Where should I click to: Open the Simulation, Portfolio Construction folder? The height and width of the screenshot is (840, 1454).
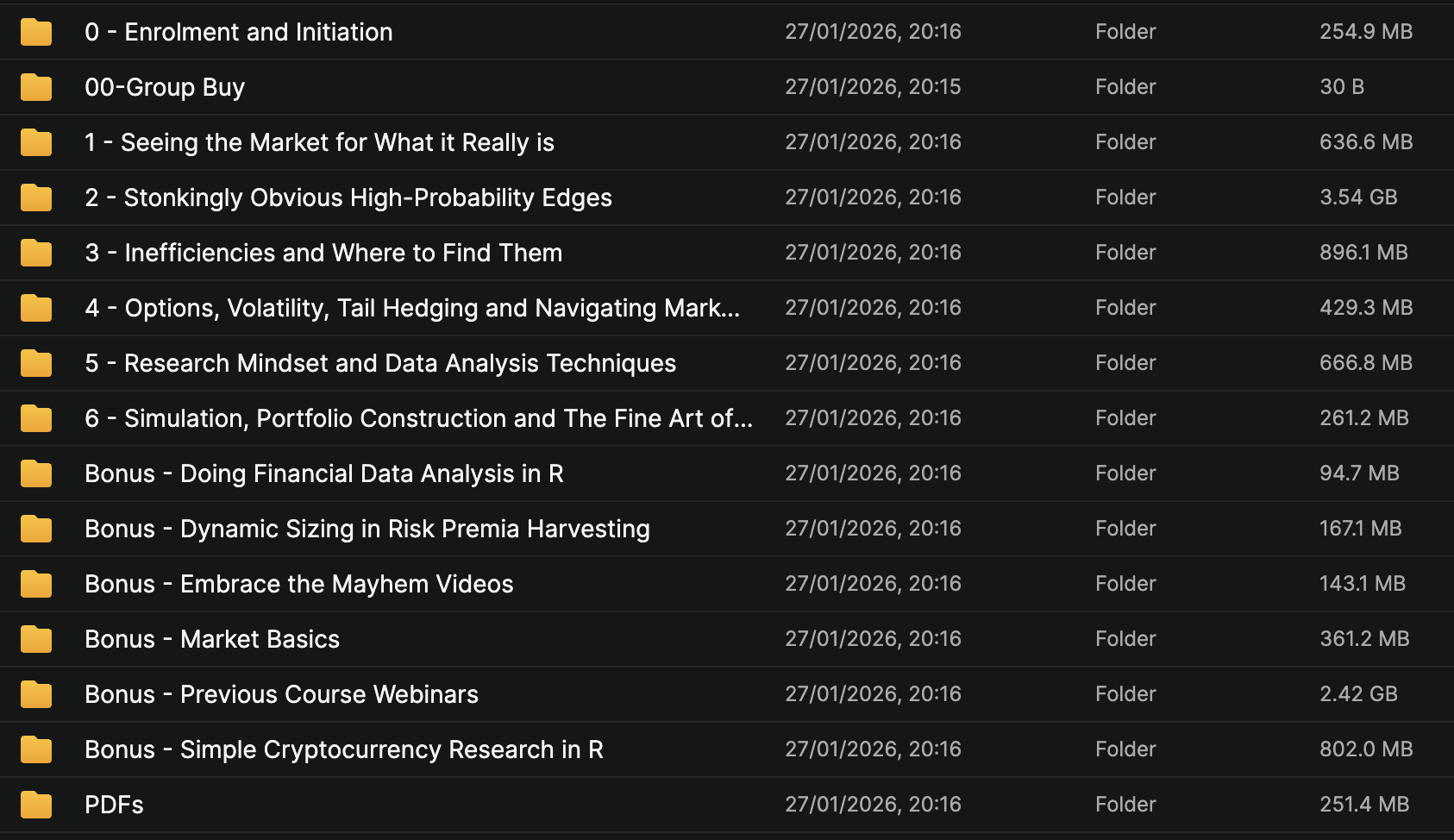tap(418, 418)
